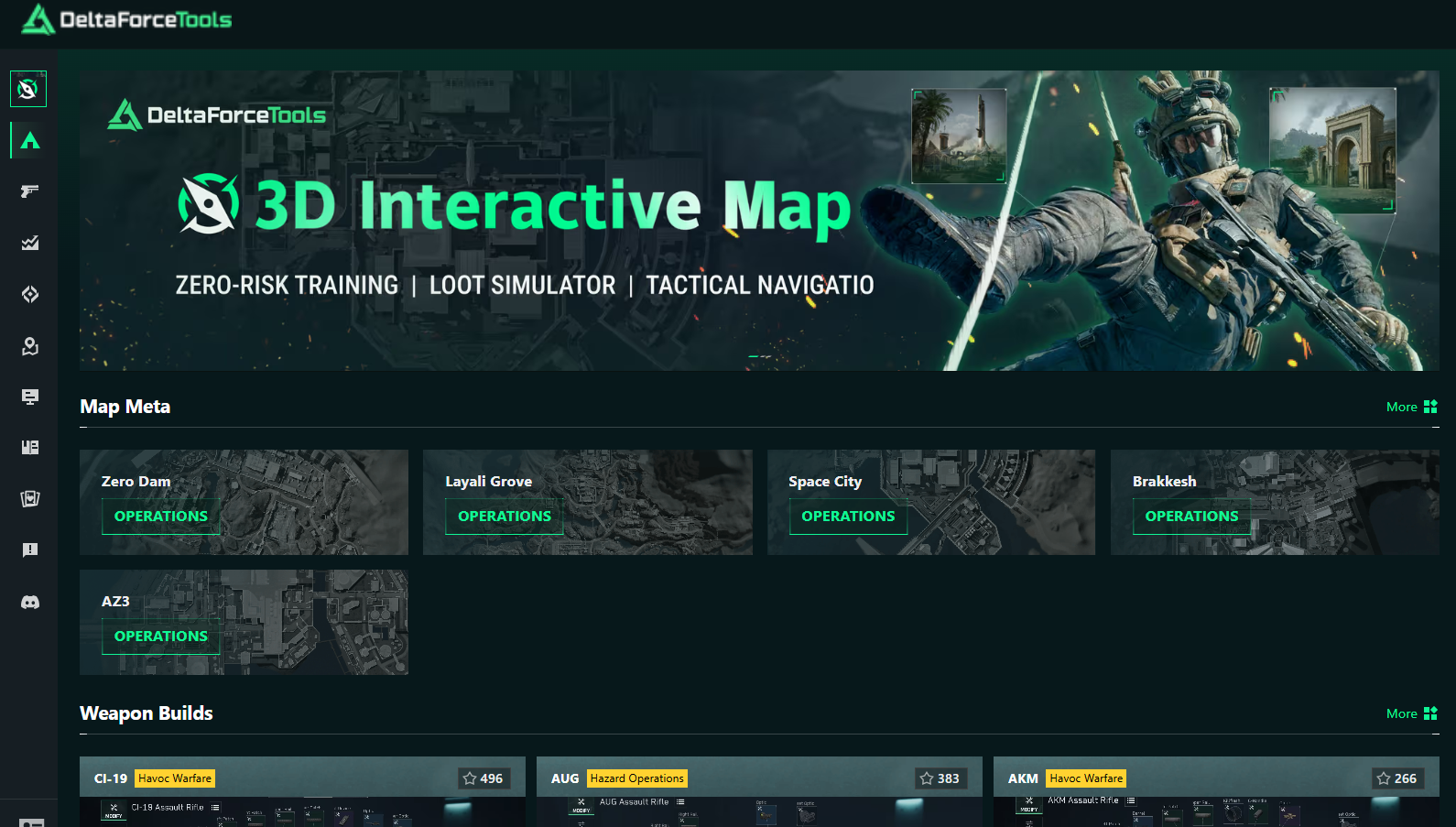Click the presentation board sidebar icon
1456x827 pixels.
pyautogui.click(x=29, y=397)
